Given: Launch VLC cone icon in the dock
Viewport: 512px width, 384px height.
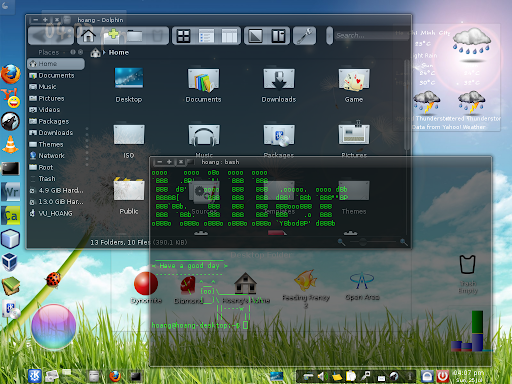Looking at the screenshot, I should [x=10, y=145].
